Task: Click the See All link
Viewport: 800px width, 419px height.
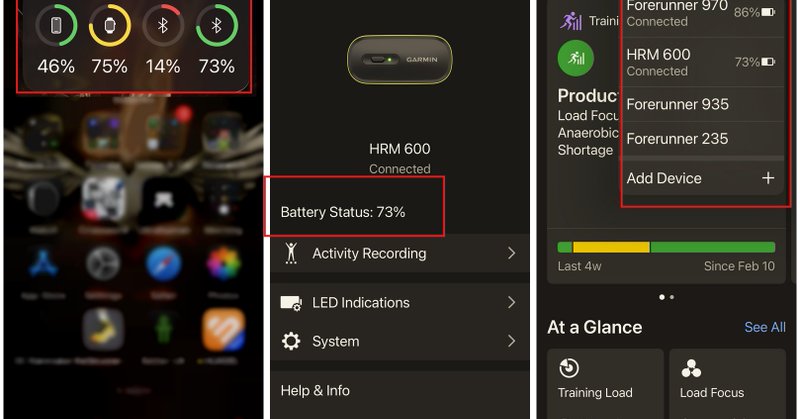Action: click(x=764, y=327)
